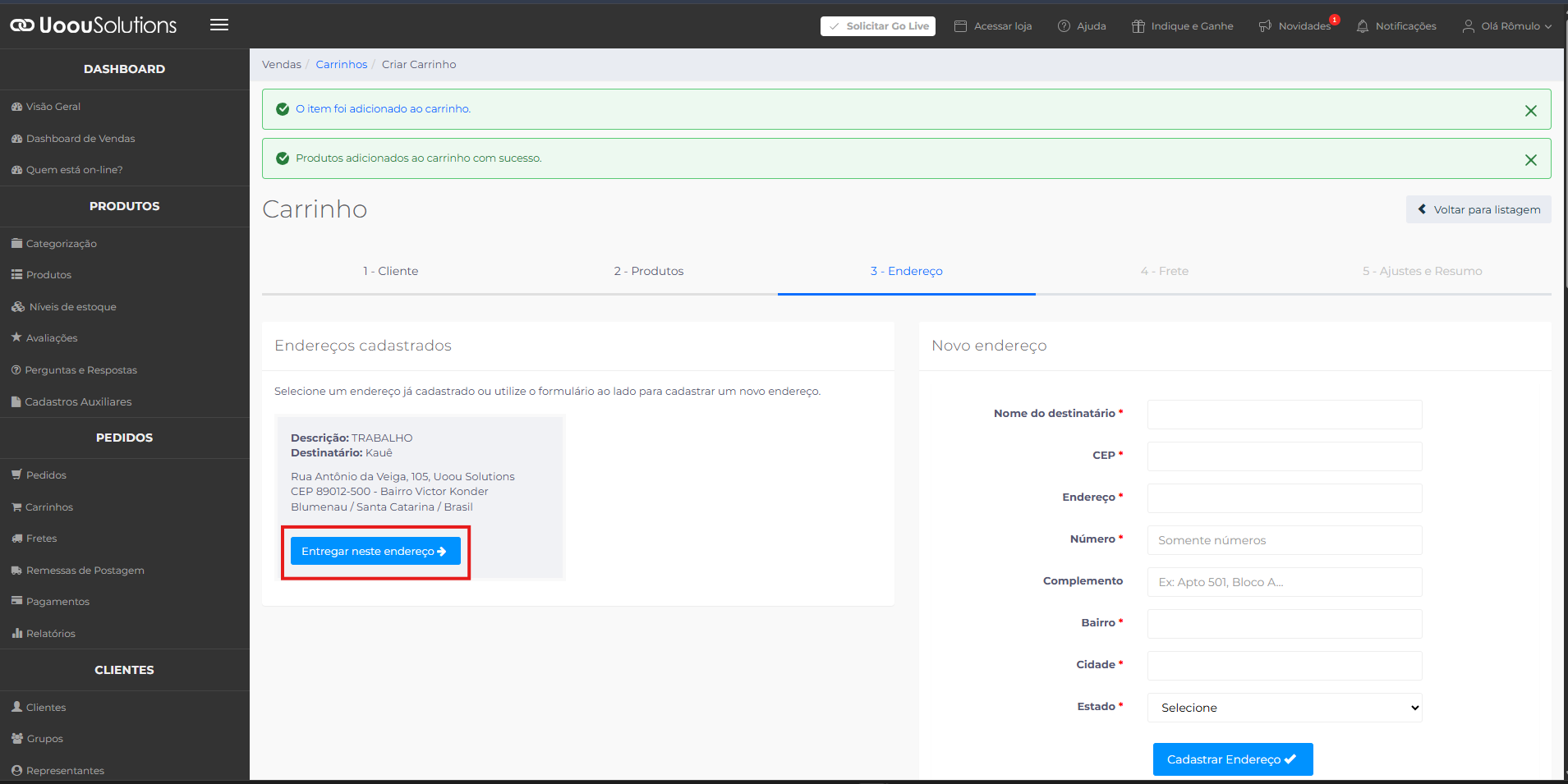
Task: Click the Indique e Ganhe gift icon
Action: pyautogui.click(x=1138, y=26)
